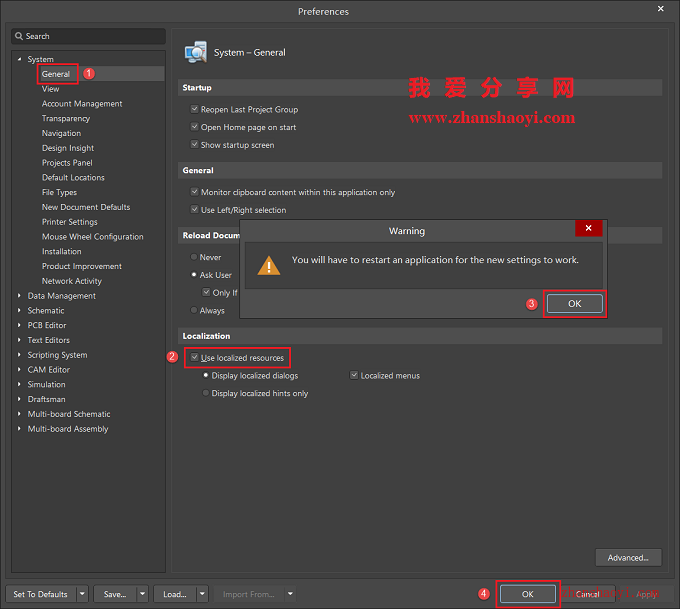The height and width of the screenshot is (609, 680).
Task: Click Set To Defaults button
Action: tap(41, 594)
